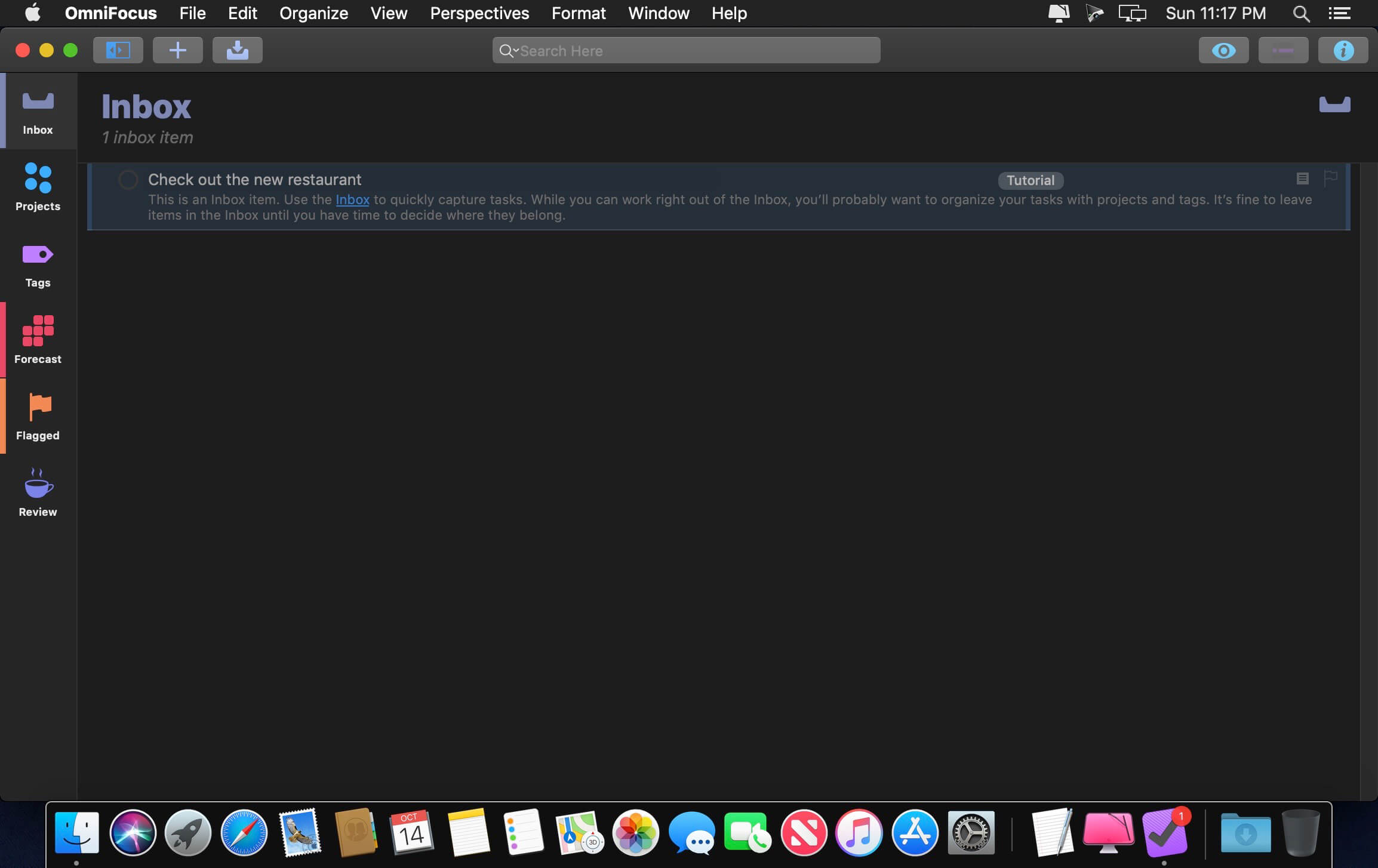Viewport: 1378px width, 868px height.
Task: Open the search scope dropdown chevron
Action: (x=515, y=51)
